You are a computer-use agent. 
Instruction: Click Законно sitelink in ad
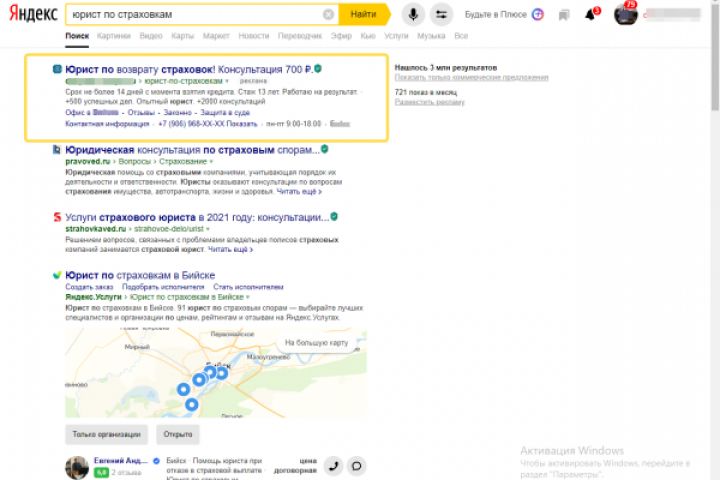click(x=178, y=113)
